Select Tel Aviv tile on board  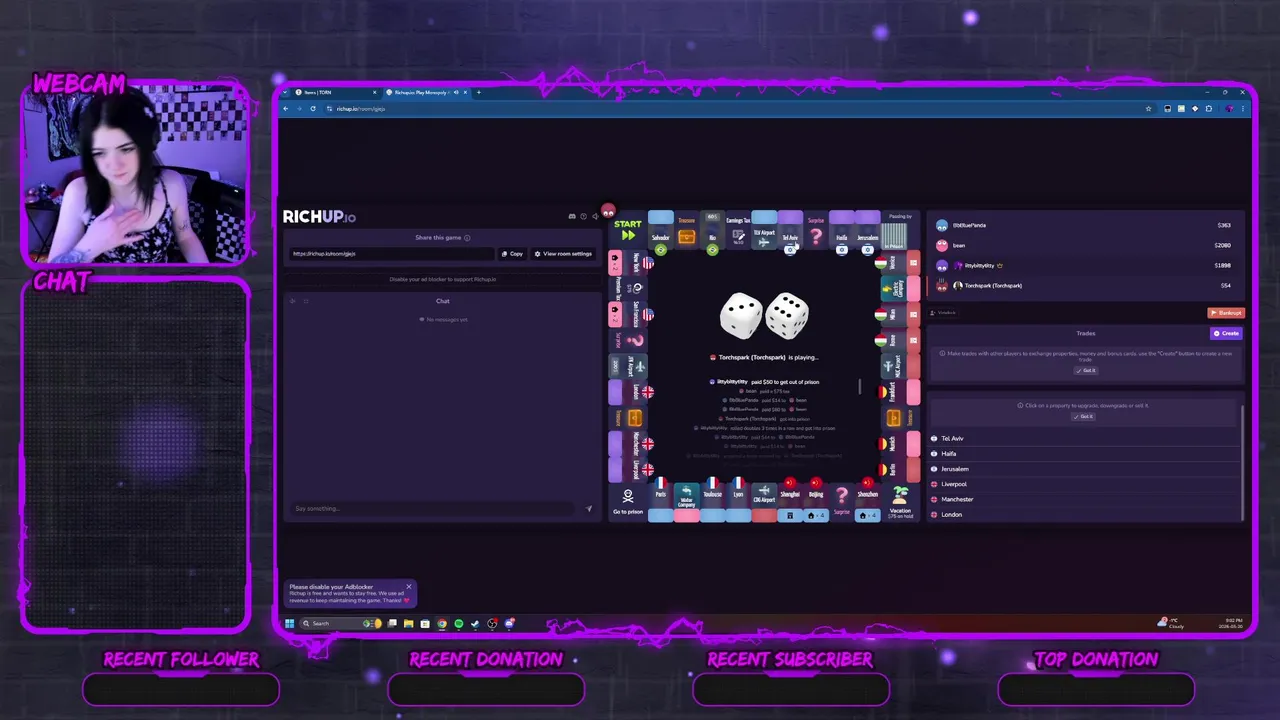tap(790, 230)
